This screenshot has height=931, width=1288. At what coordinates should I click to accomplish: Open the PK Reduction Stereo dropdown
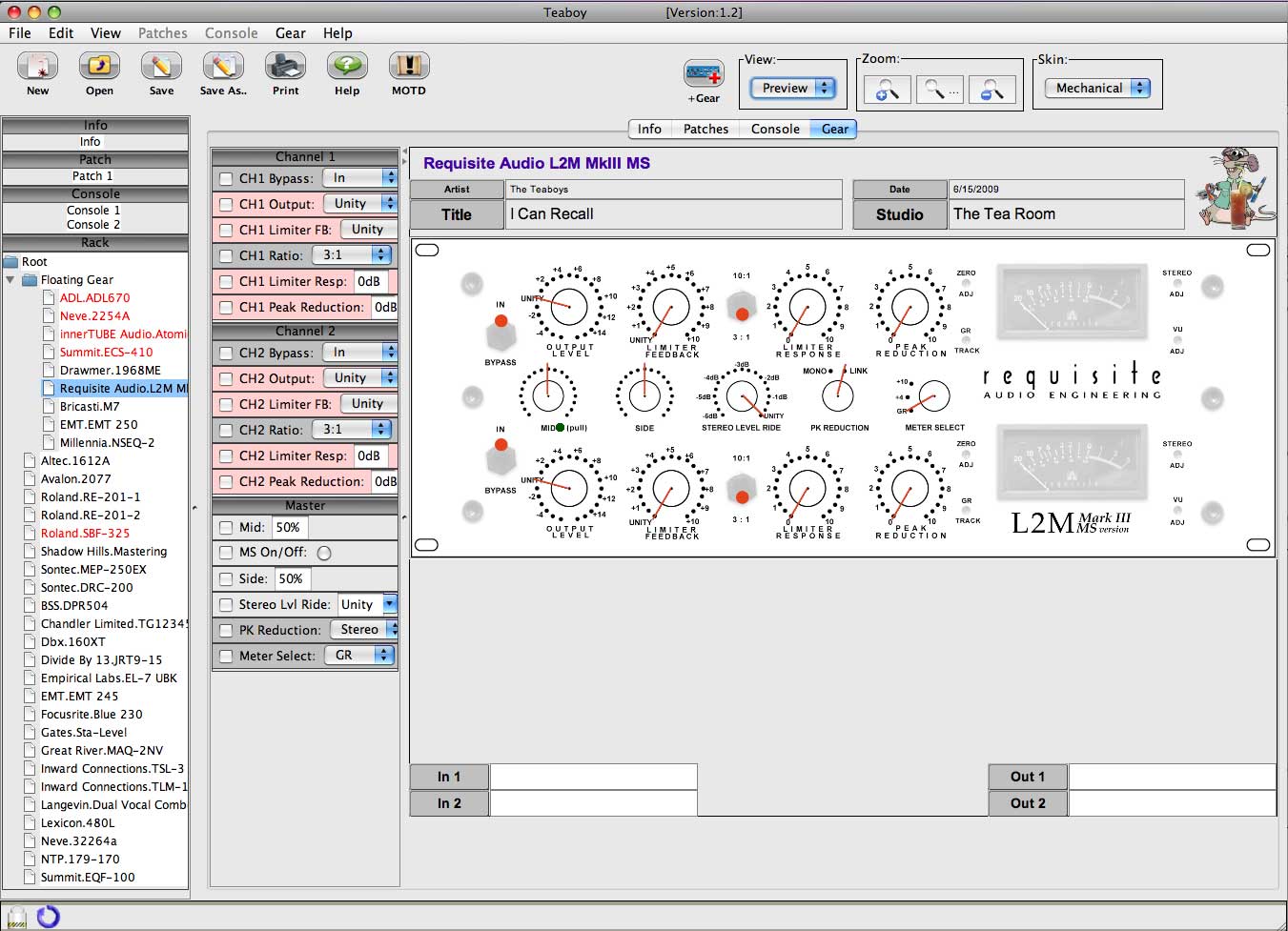pos(364,630)
